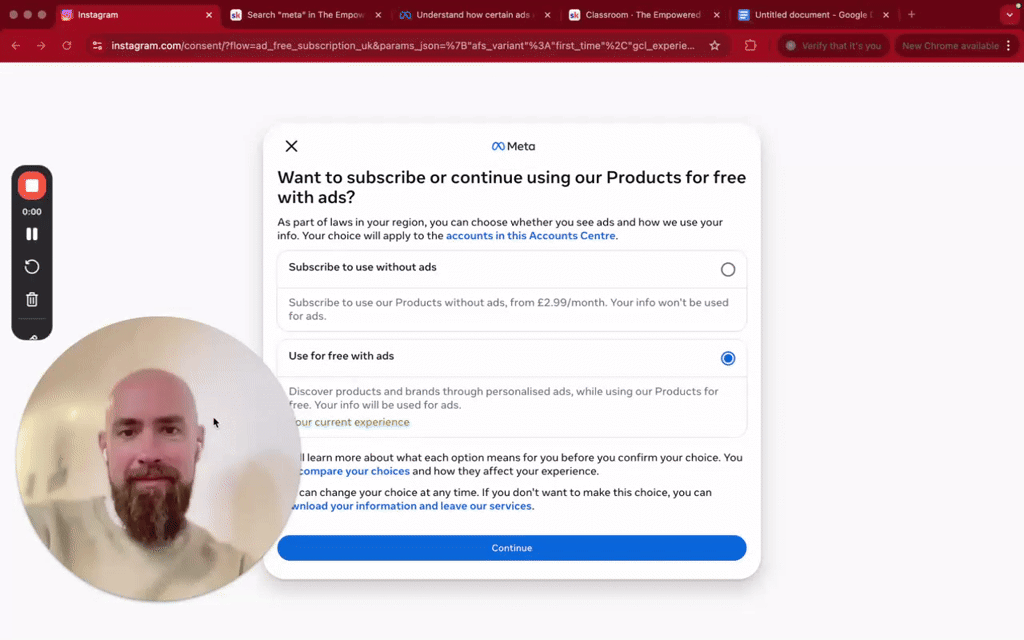Switch to the Untitled document Google Docs tab
The image size is (1024, 640).
coord(808,15)
